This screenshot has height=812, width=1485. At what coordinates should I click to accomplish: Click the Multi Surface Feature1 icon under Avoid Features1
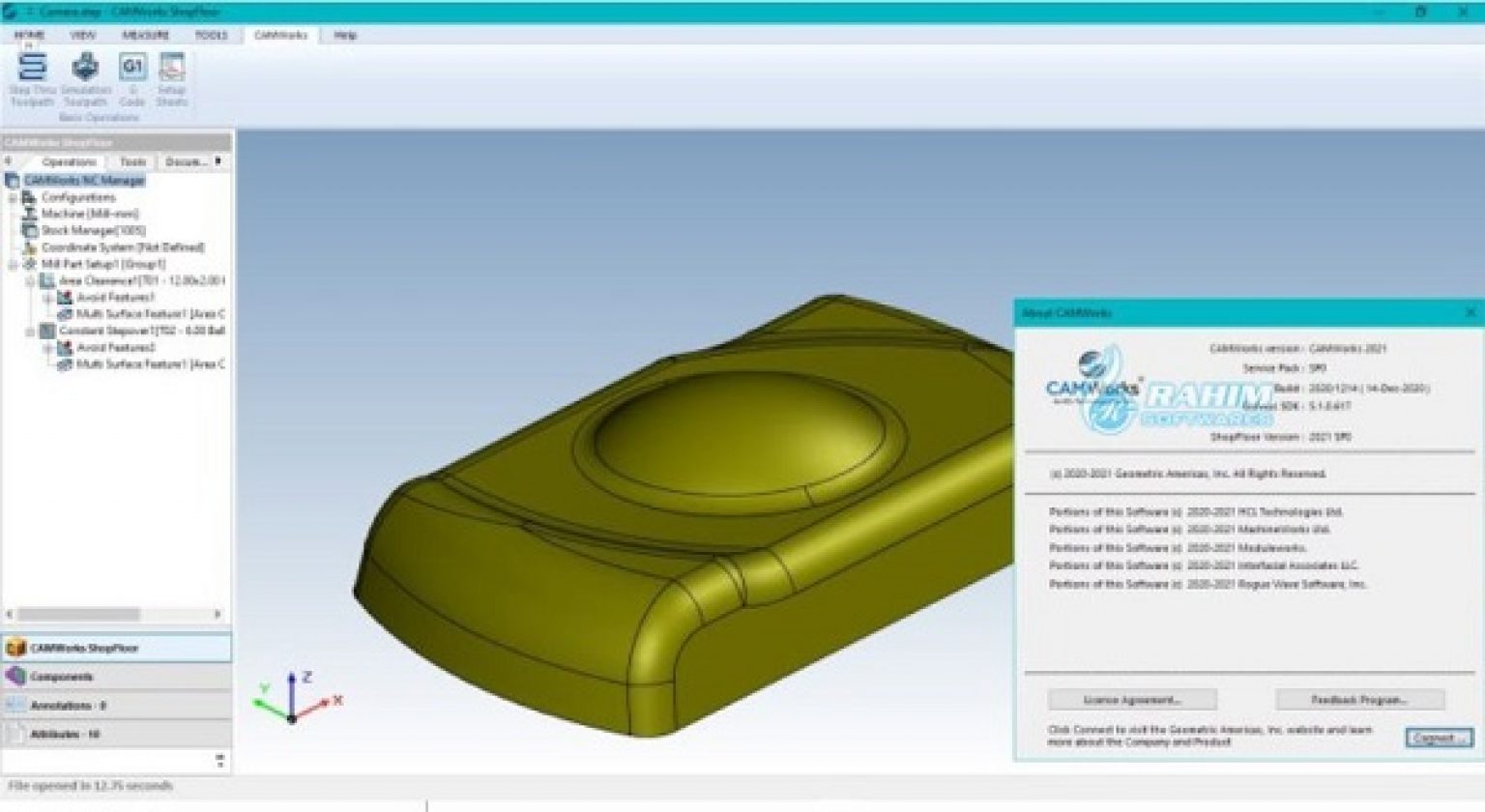tap(65, 314)
